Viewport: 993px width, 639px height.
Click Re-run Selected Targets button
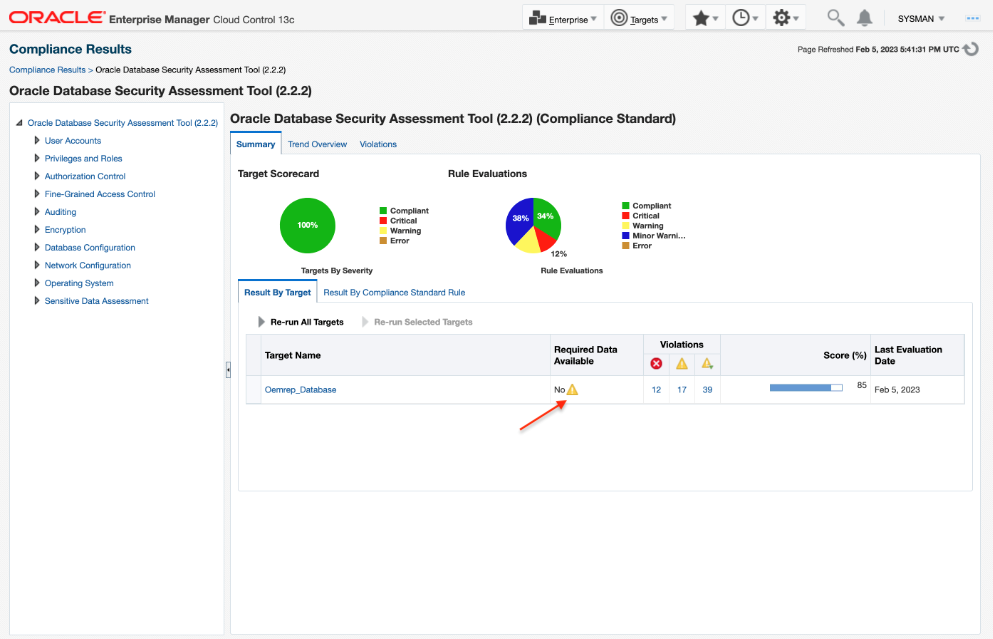(417, 322)
